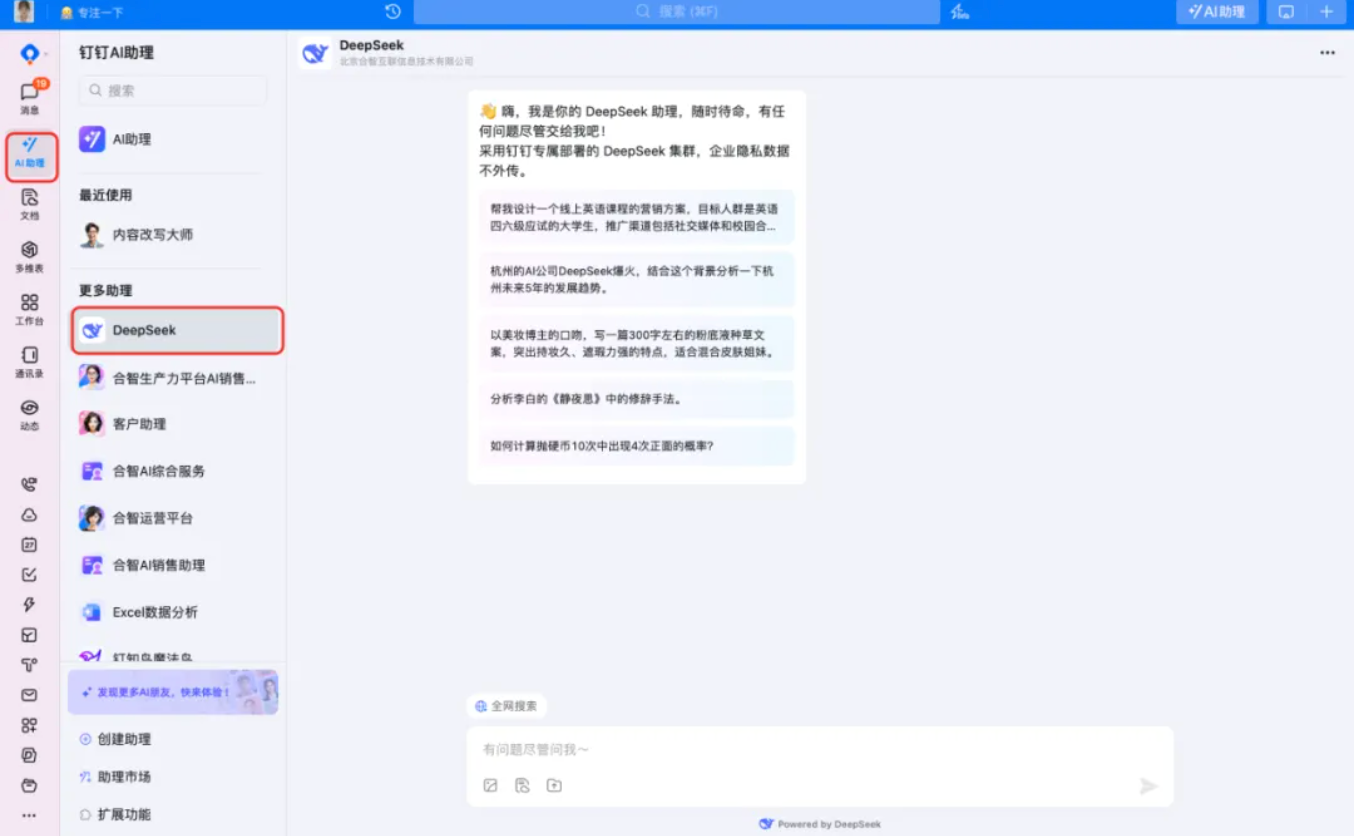Viewport: 1358px width, 836px height.
Task: Select 合智AI销售助理 assistant
Action: [173, 565]
